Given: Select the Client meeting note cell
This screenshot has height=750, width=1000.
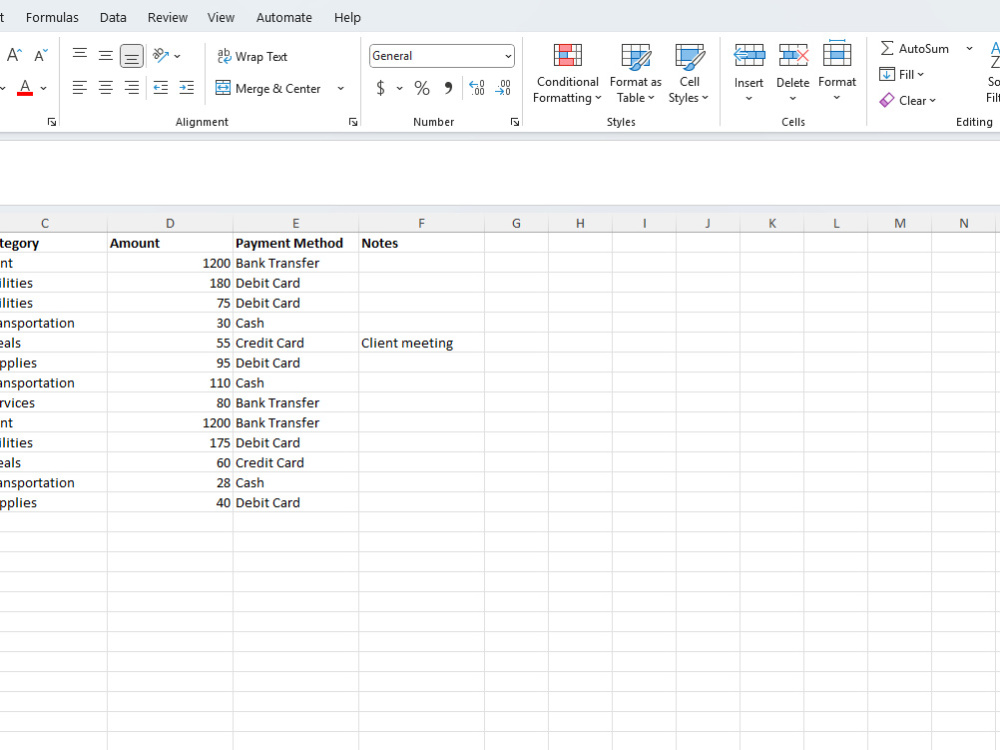Looking at the screenshot, I should click(x=422, y=343).
